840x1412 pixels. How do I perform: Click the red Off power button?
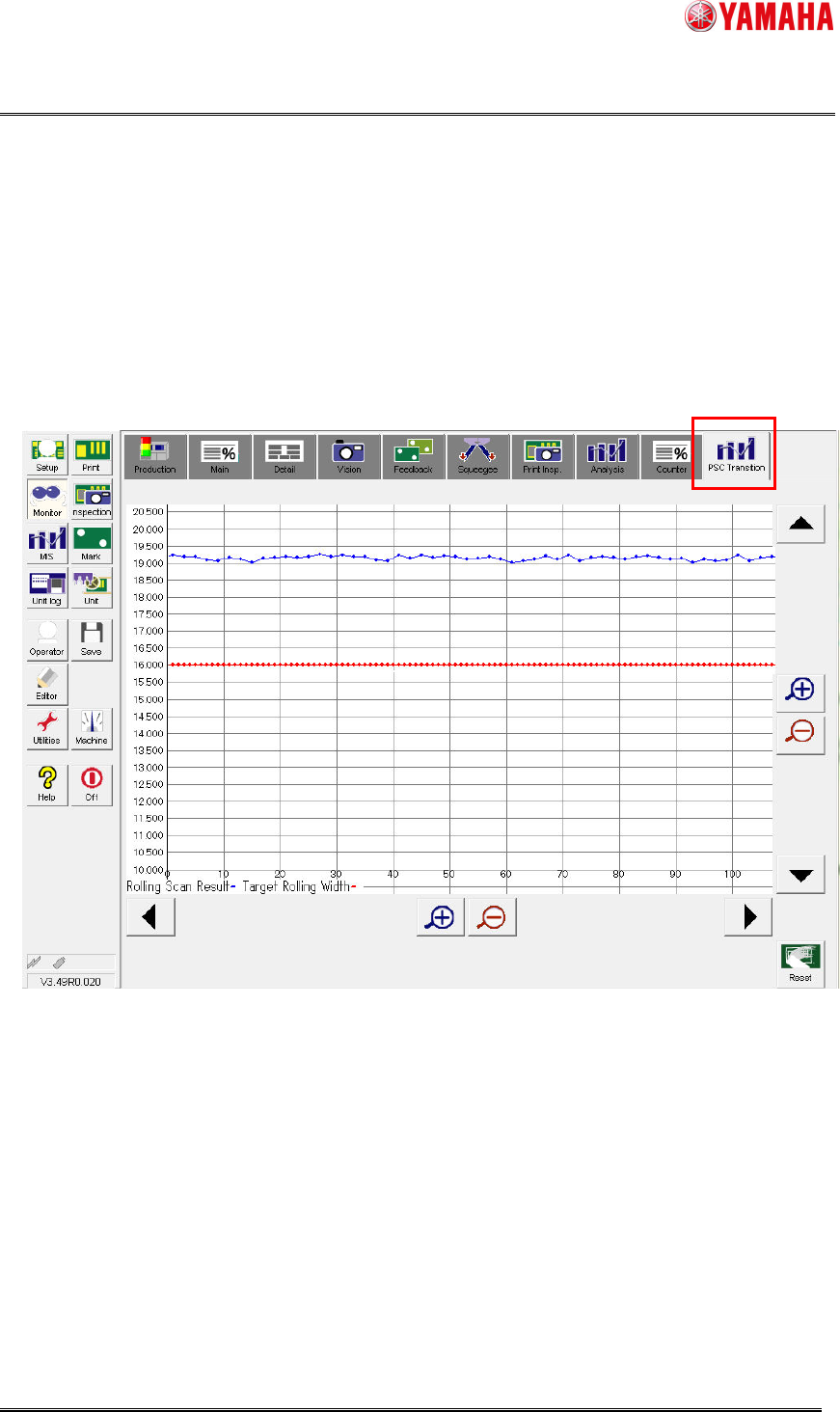(x=92, y=785)
